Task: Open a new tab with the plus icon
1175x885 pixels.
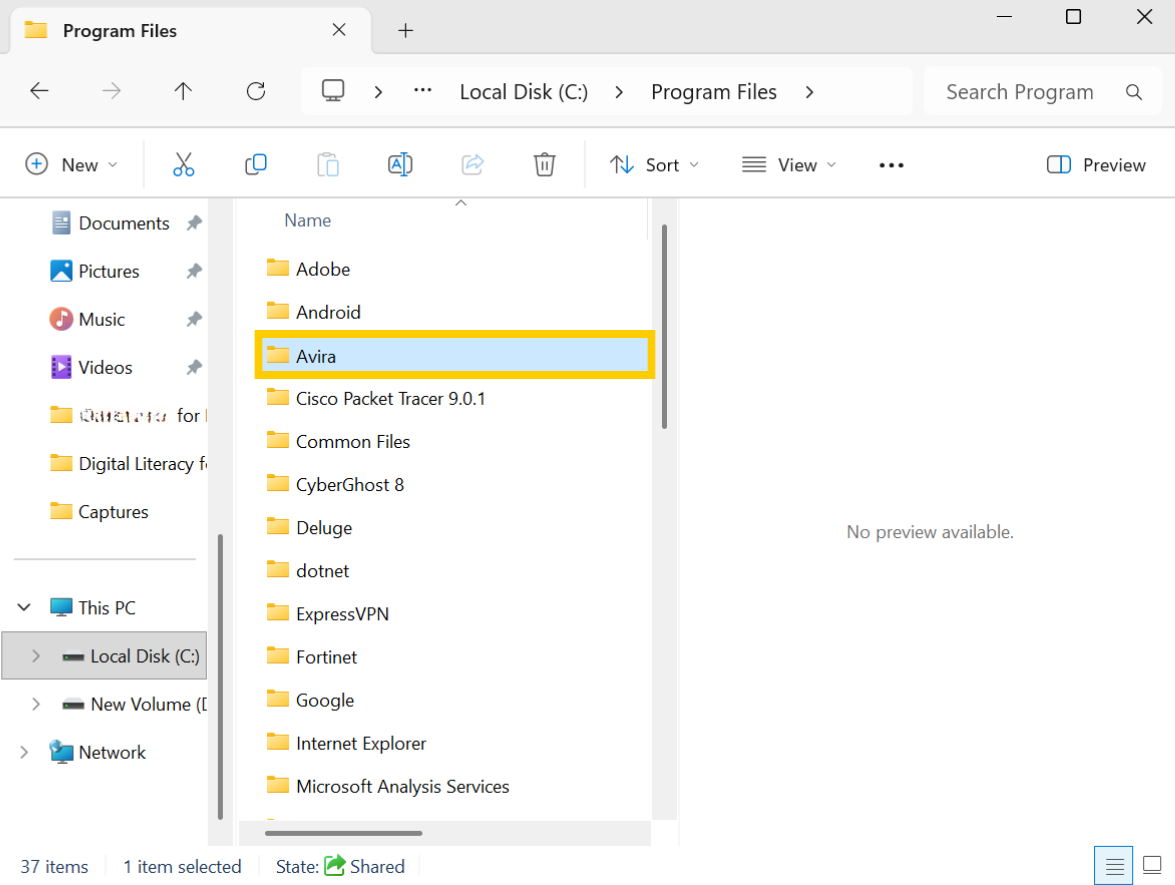Action: [405, 31]
